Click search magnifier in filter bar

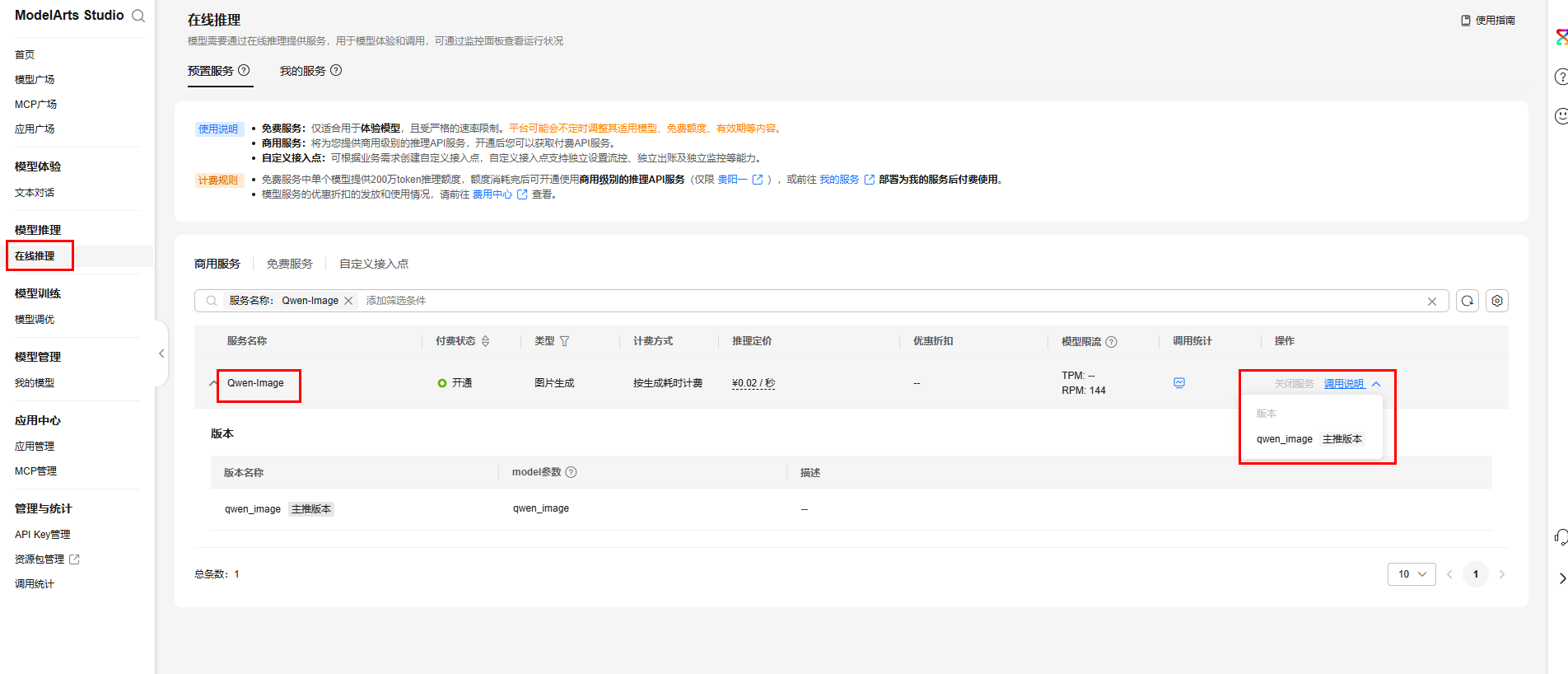pyautogui.click(x=212, y=301)
